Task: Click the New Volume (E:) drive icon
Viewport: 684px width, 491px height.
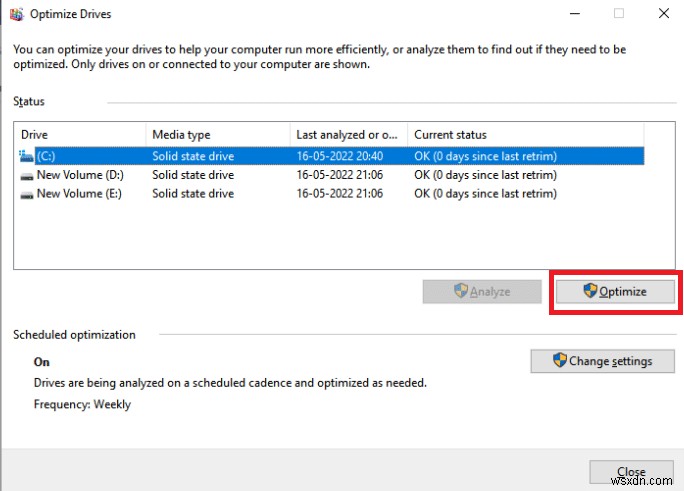Action: 26,194
